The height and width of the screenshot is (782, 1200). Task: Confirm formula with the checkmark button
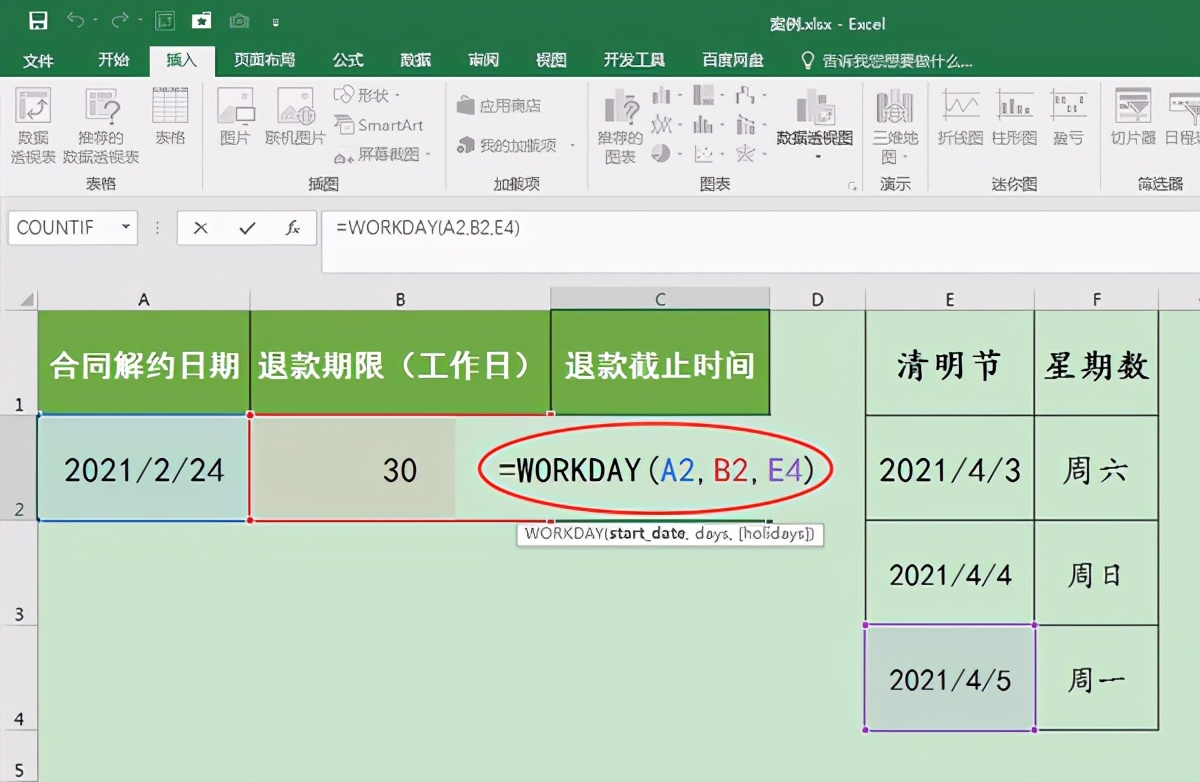coord(247,228)
